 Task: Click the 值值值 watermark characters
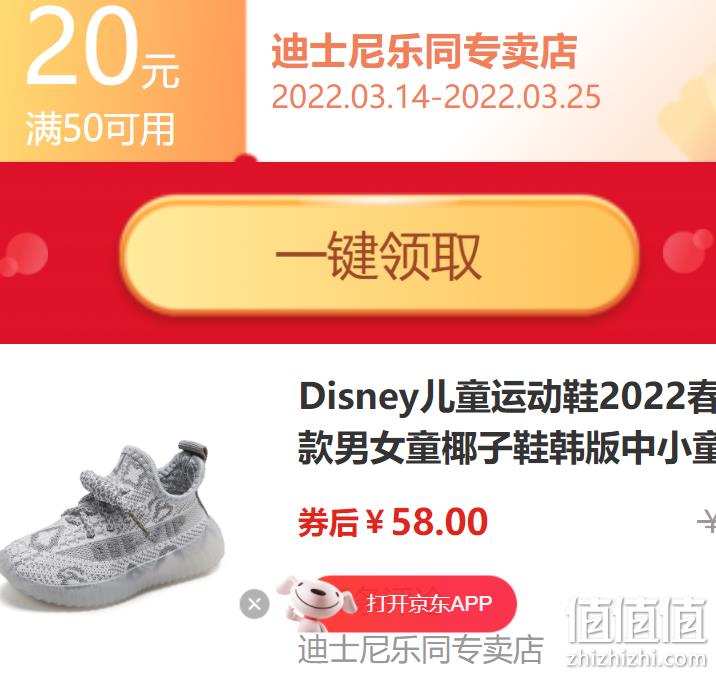[x=636, y=621]
